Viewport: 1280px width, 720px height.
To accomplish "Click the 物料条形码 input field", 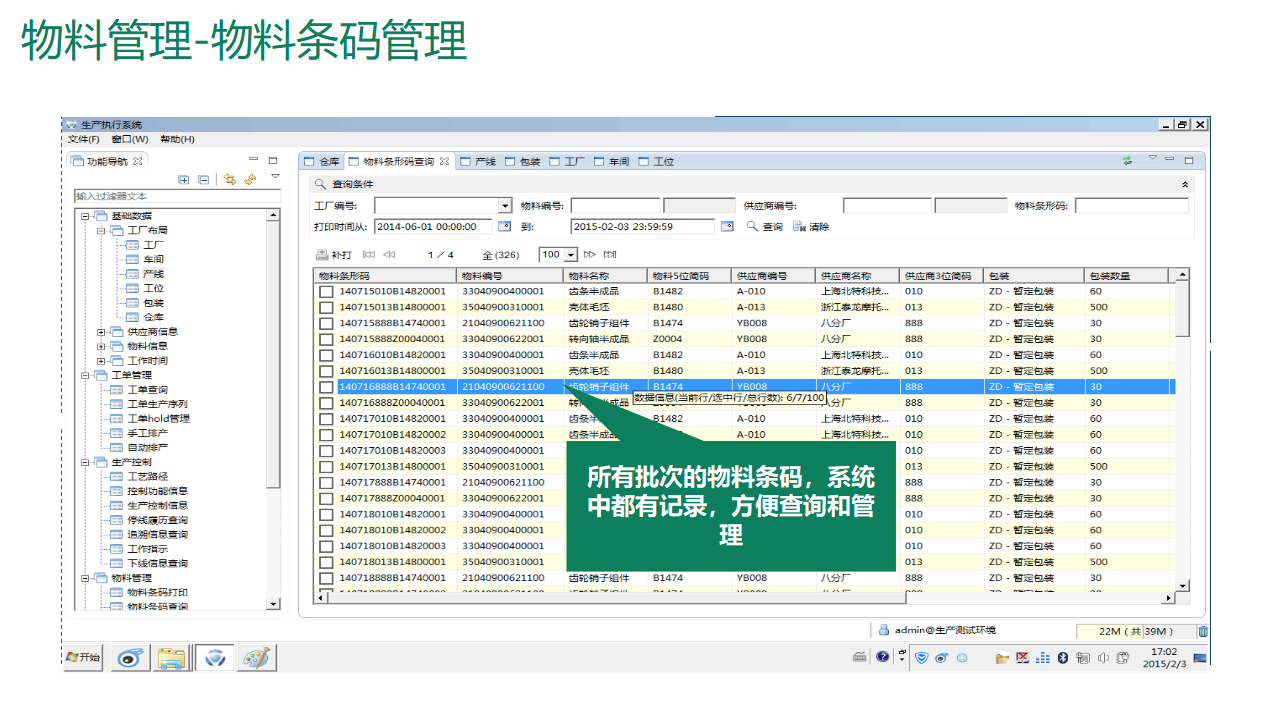I will click(x=1132, y=206).
